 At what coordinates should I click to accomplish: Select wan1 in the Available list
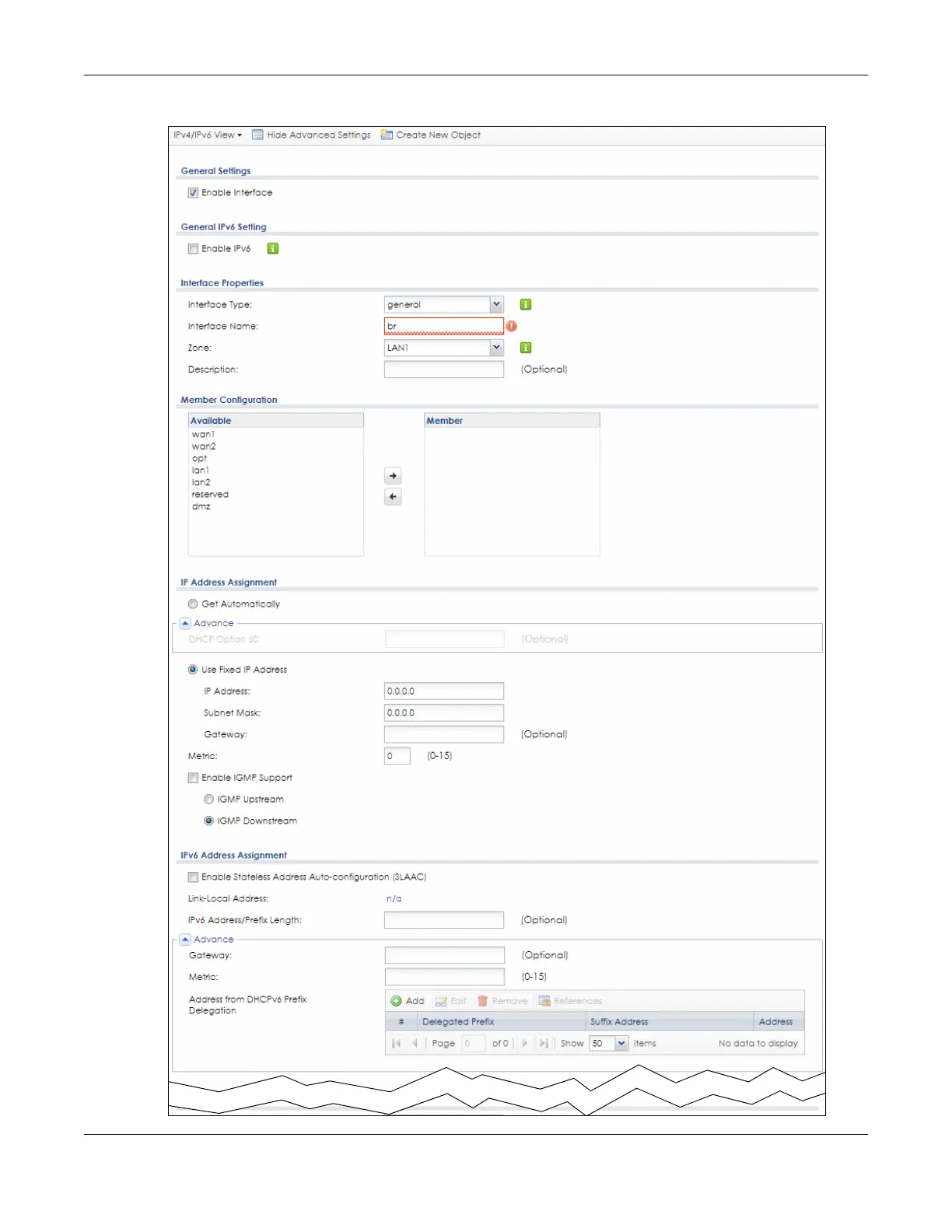pos(203,435)
